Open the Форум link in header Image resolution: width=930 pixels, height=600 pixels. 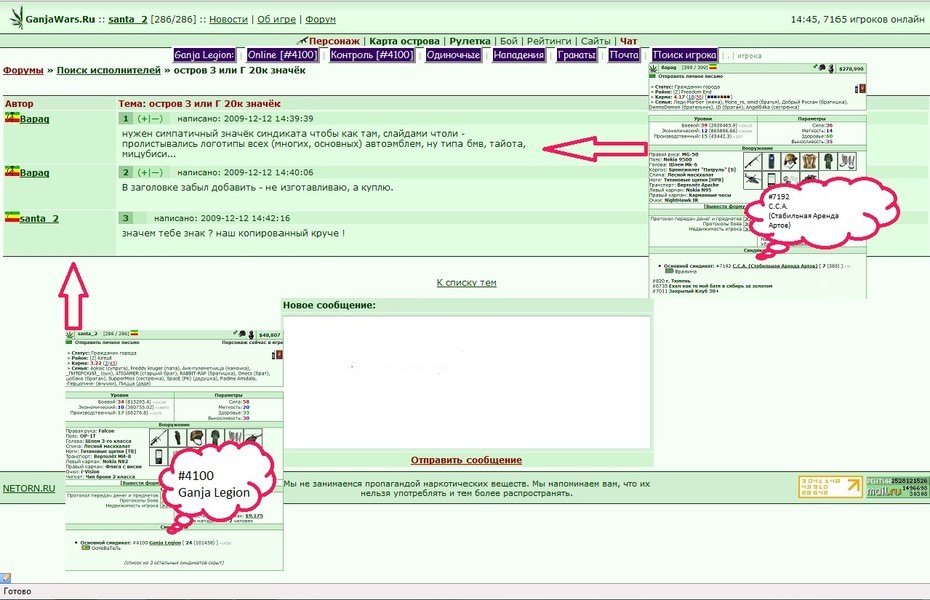pos(321,19)
